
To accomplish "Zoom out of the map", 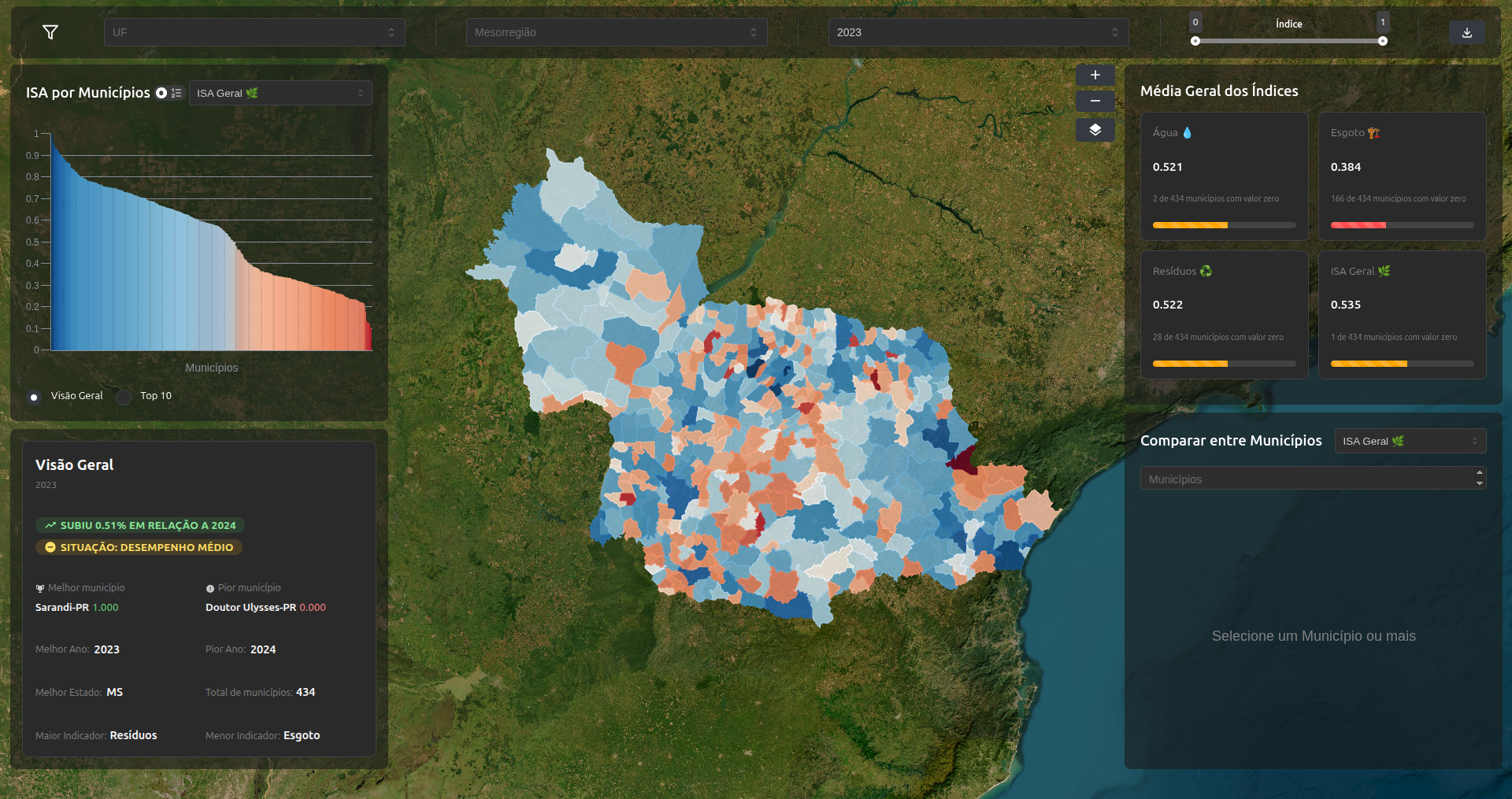I will [x=1095, y=101].
